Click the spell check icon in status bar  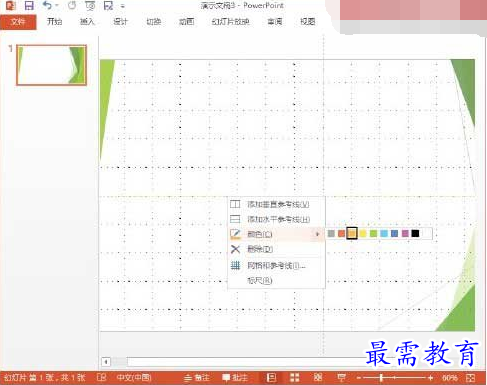pos(101,378)
